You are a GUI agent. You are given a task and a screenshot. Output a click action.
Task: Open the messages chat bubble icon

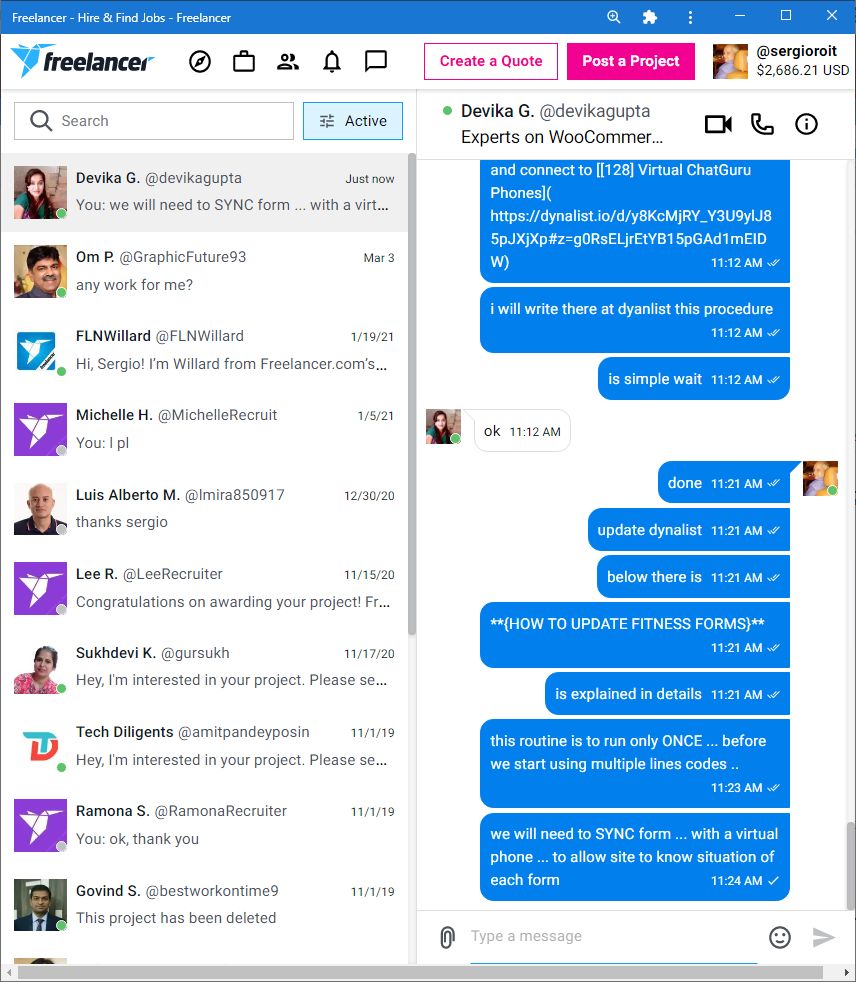click(376, 61)
